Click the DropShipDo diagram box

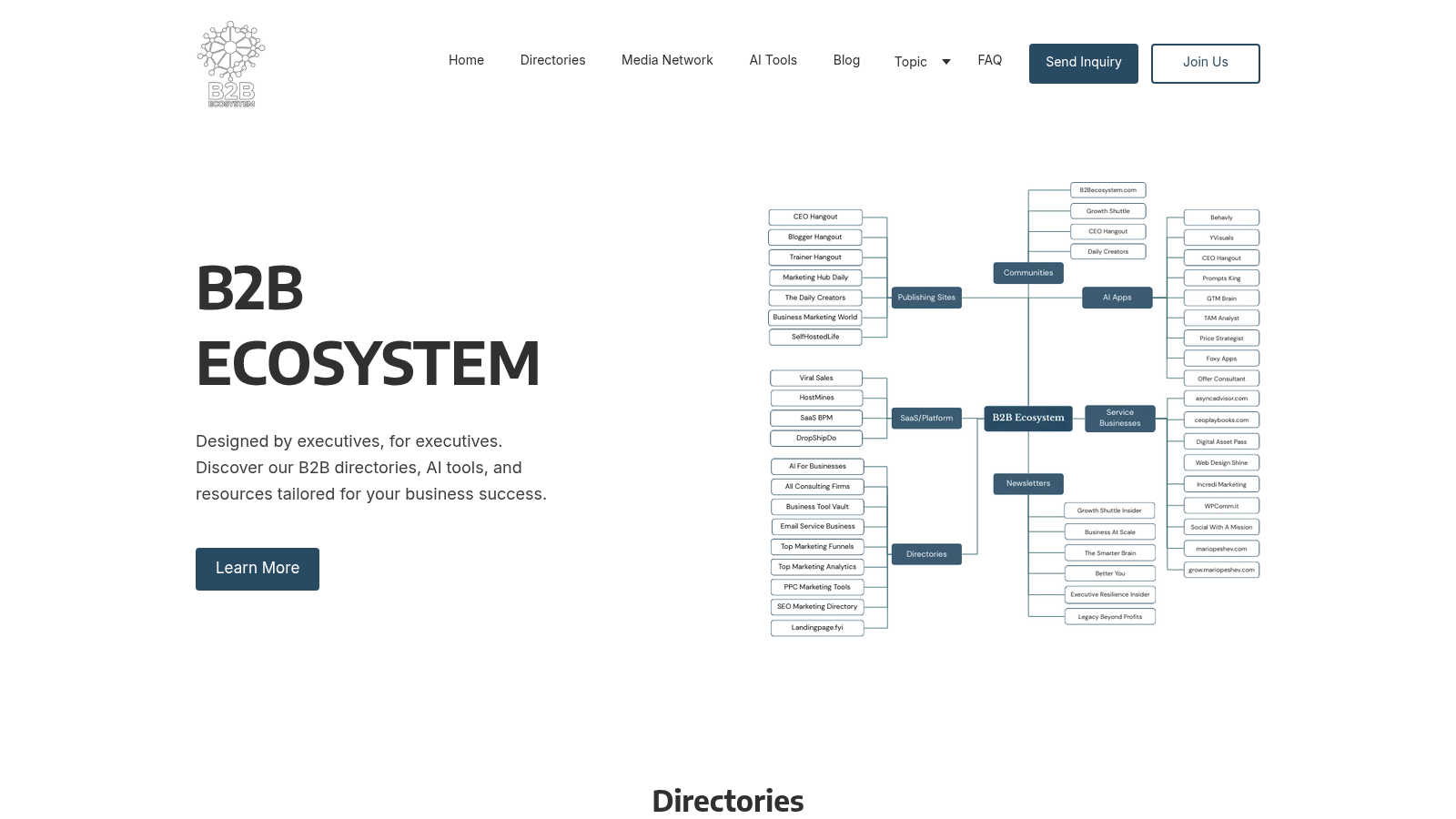(x=816, y=438)
